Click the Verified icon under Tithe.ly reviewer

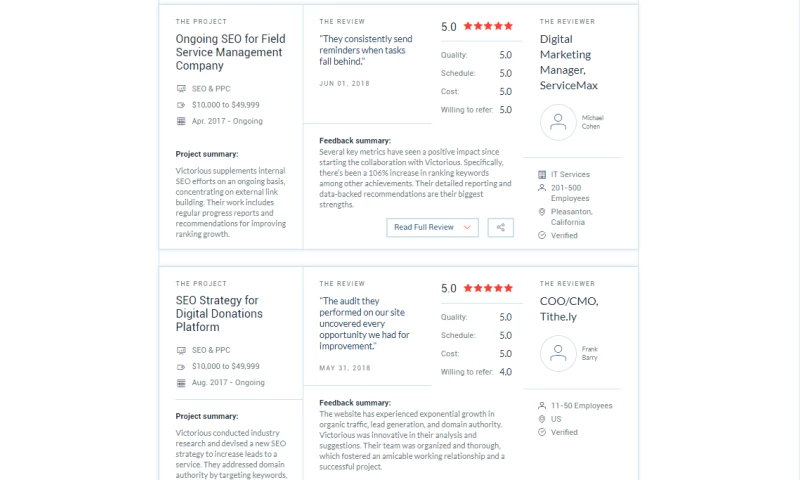(x=542, y=432)
